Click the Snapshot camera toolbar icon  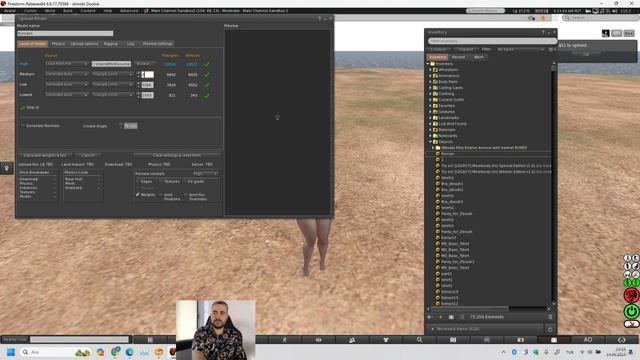(520, 340)
